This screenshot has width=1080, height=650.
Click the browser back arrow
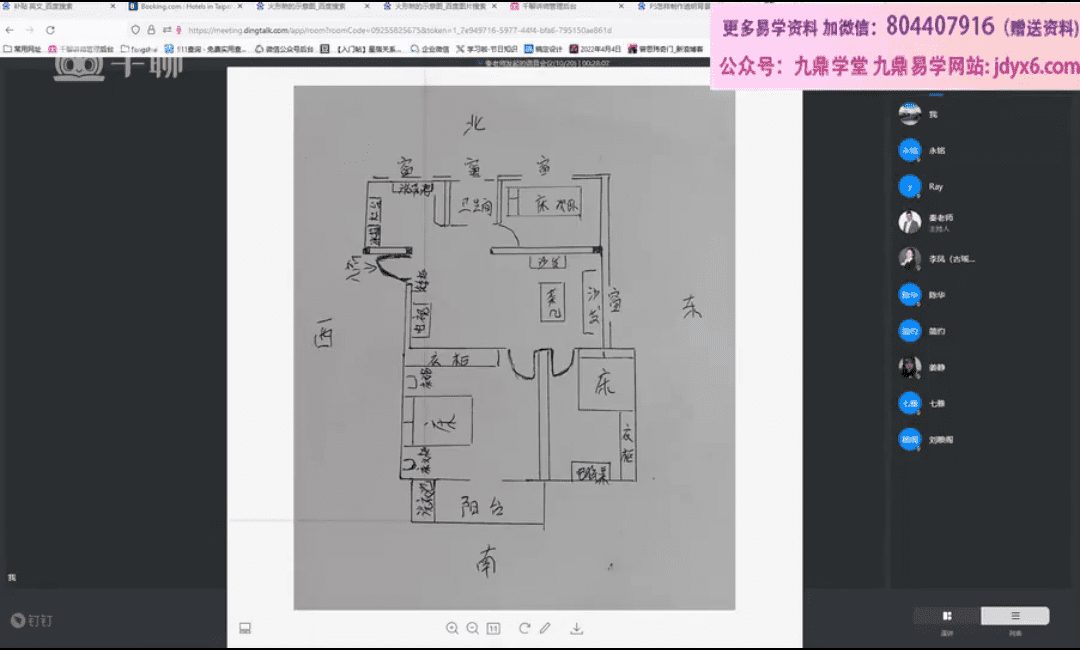pos(10,30)
